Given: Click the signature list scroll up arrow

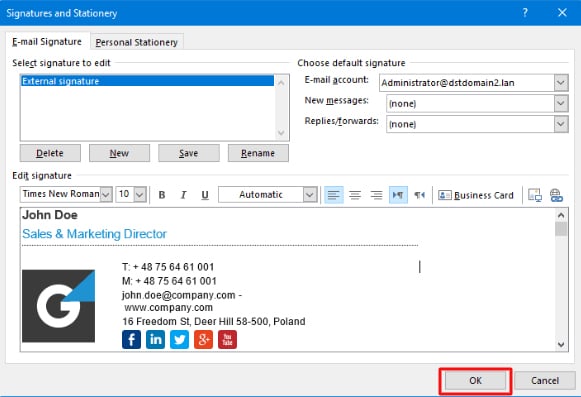Looking at the screenshot, I should pyautogui.click(x=281, y=82).
